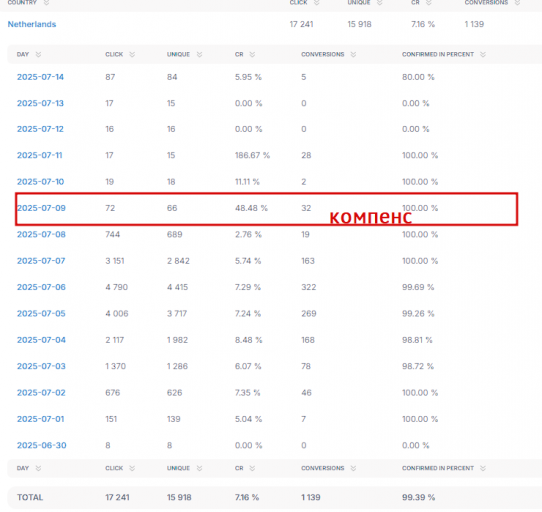Click the DAY label in top header
The image size is (542, 512).
click(x=23, y=55)
